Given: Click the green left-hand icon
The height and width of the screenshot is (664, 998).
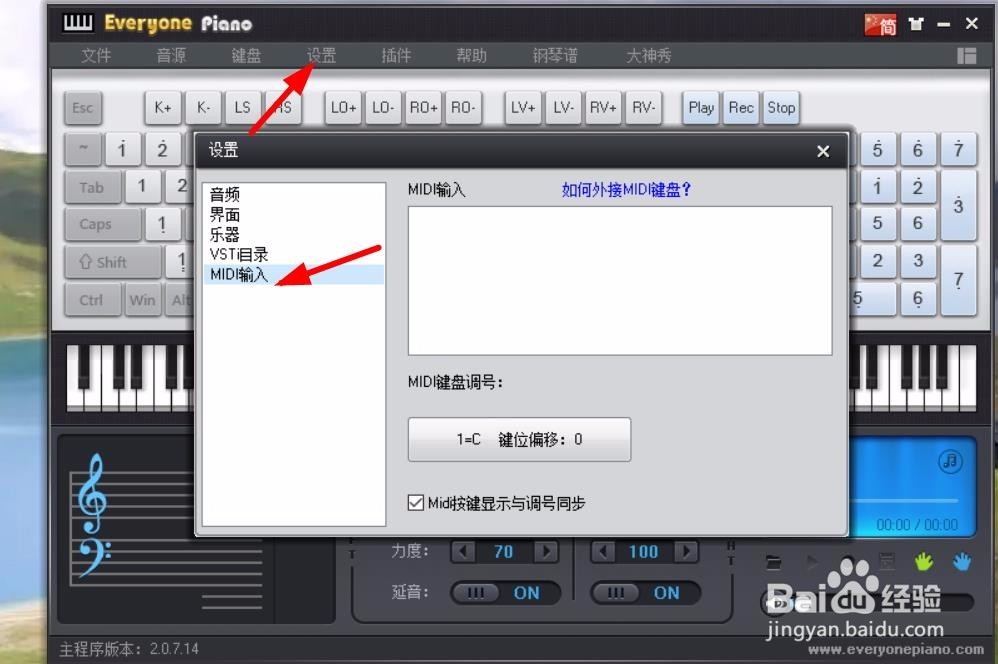Looking at the screenshot, I should pos(924,562).
